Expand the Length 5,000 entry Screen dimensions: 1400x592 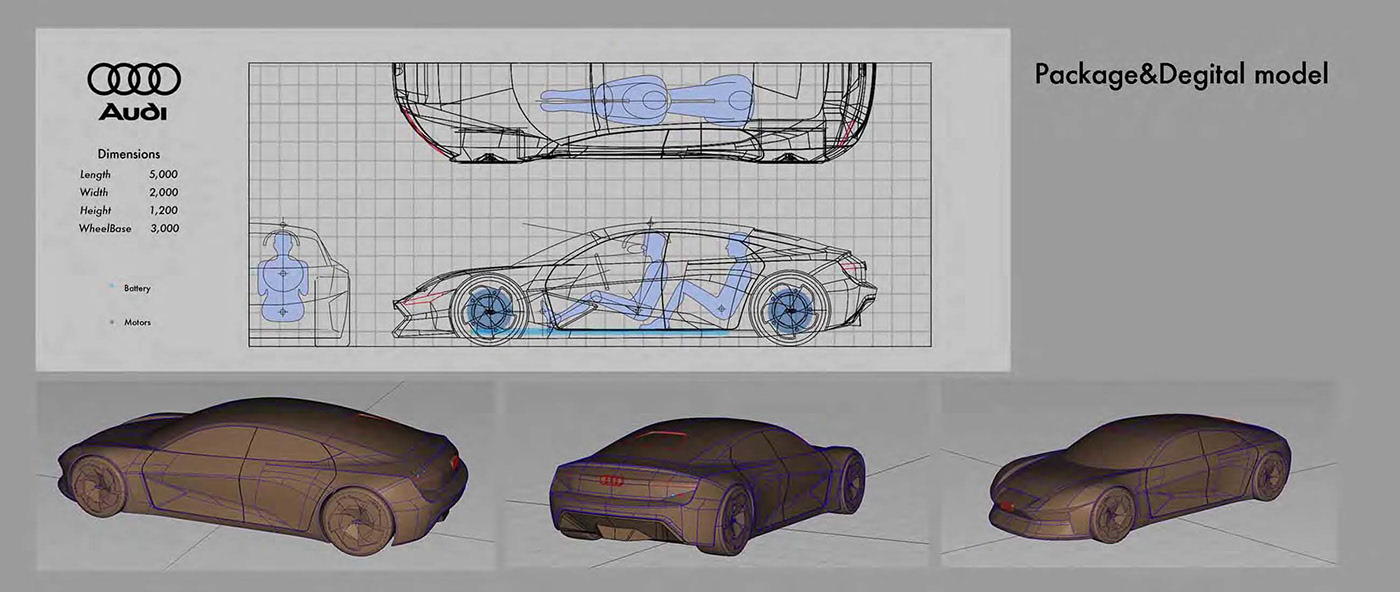tap(130, 173)
